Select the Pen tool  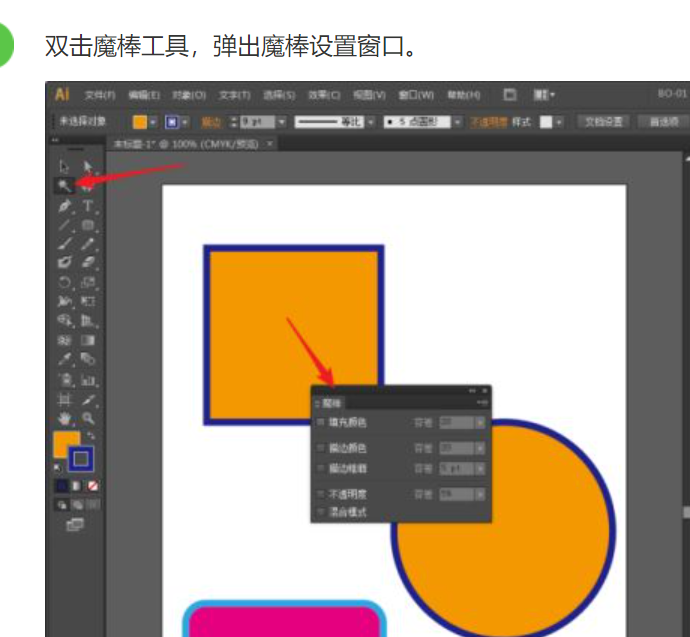(65, 205)
